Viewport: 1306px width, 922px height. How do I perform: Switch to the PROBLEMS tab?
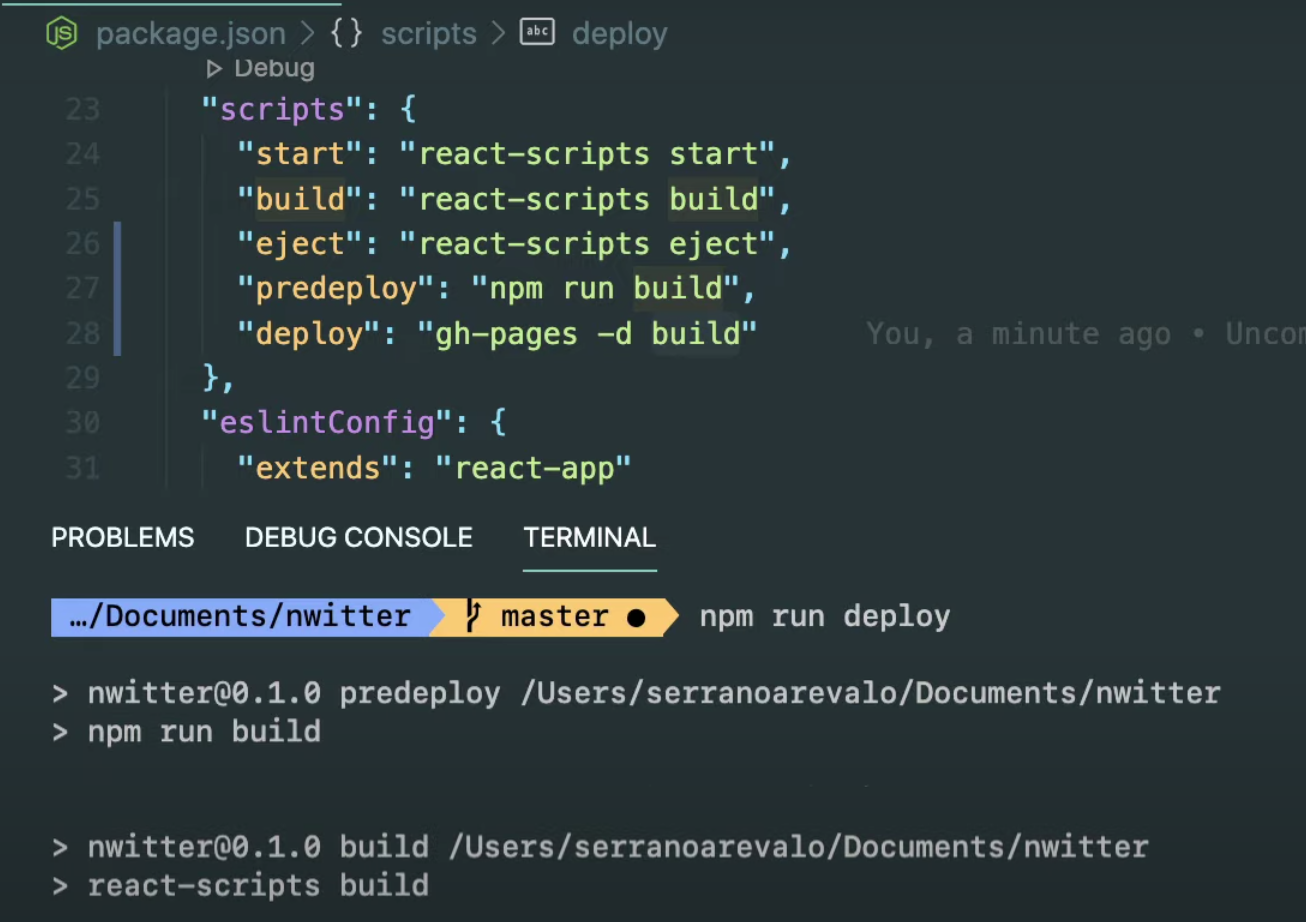click(123, 538)
